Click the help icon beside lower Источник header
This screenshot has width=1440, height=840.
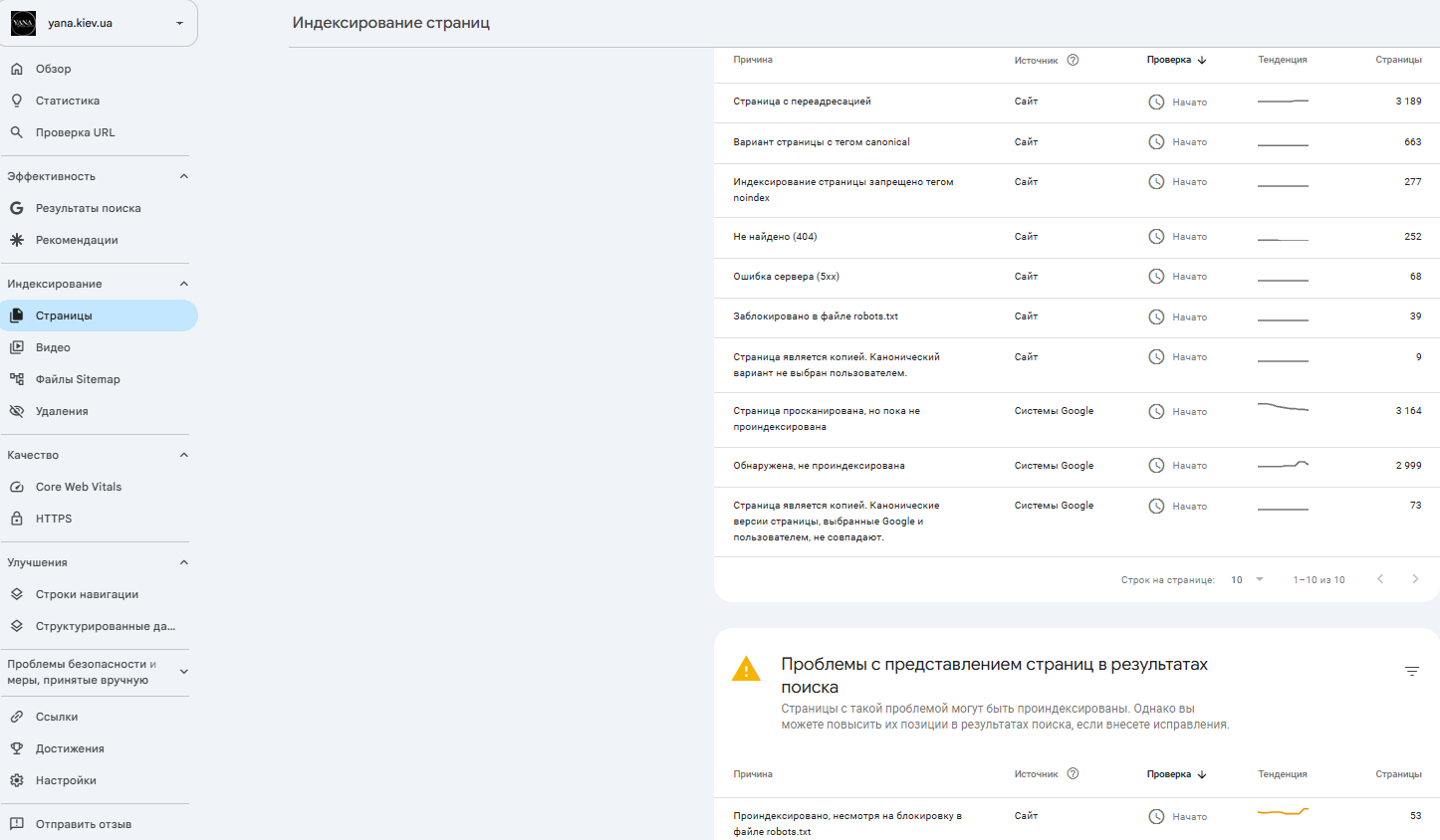pyautogui.click(x=1073, y=773)
